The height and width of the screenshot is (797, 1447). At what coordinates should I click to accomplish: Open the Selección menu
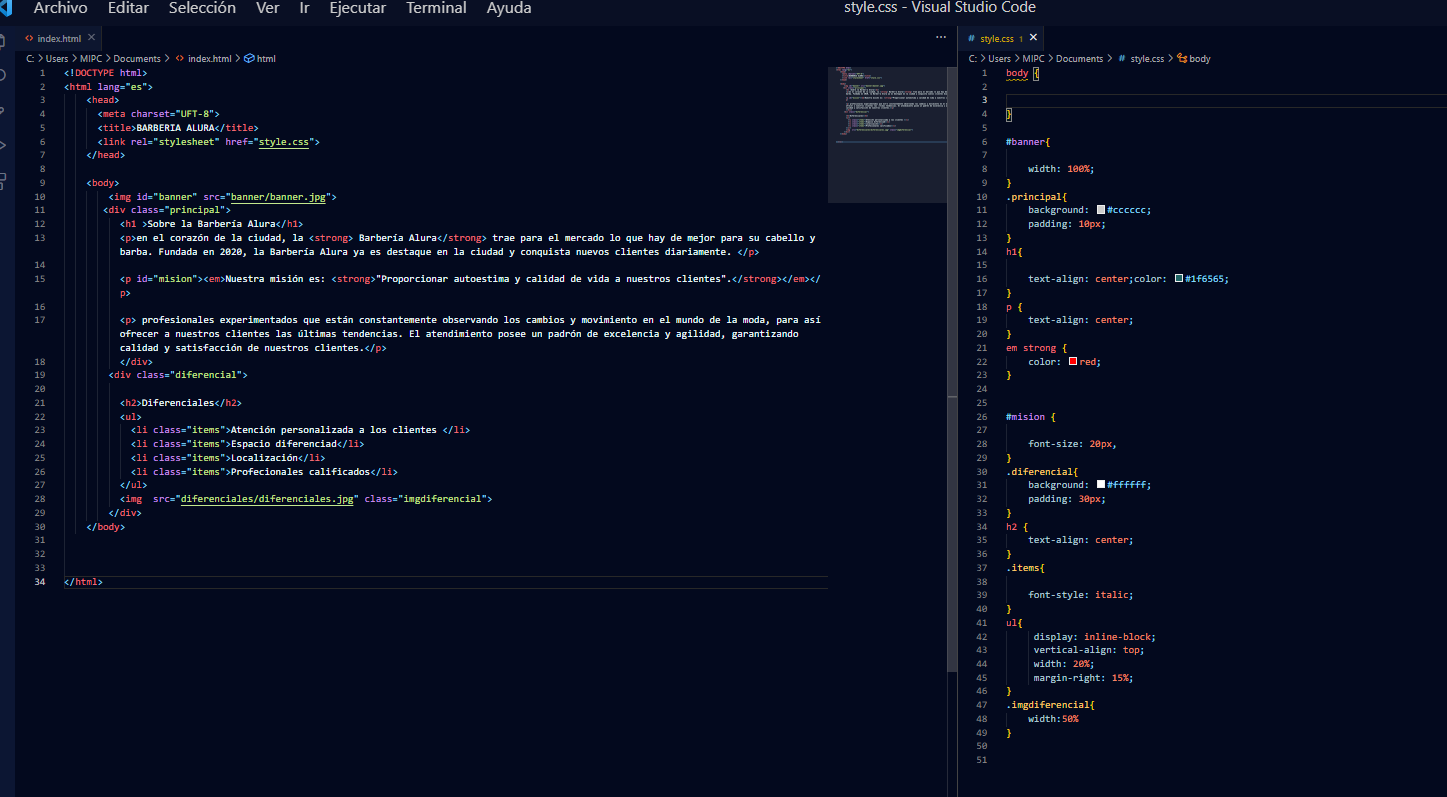click(x=202, y=8)
